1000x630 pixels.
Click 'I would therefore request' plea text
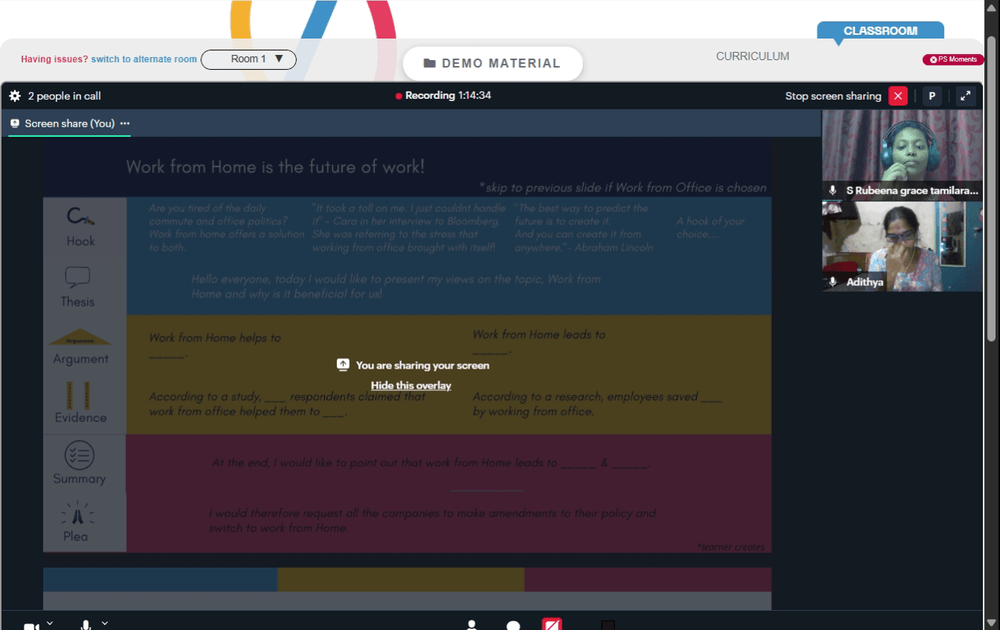coord(432,520)
